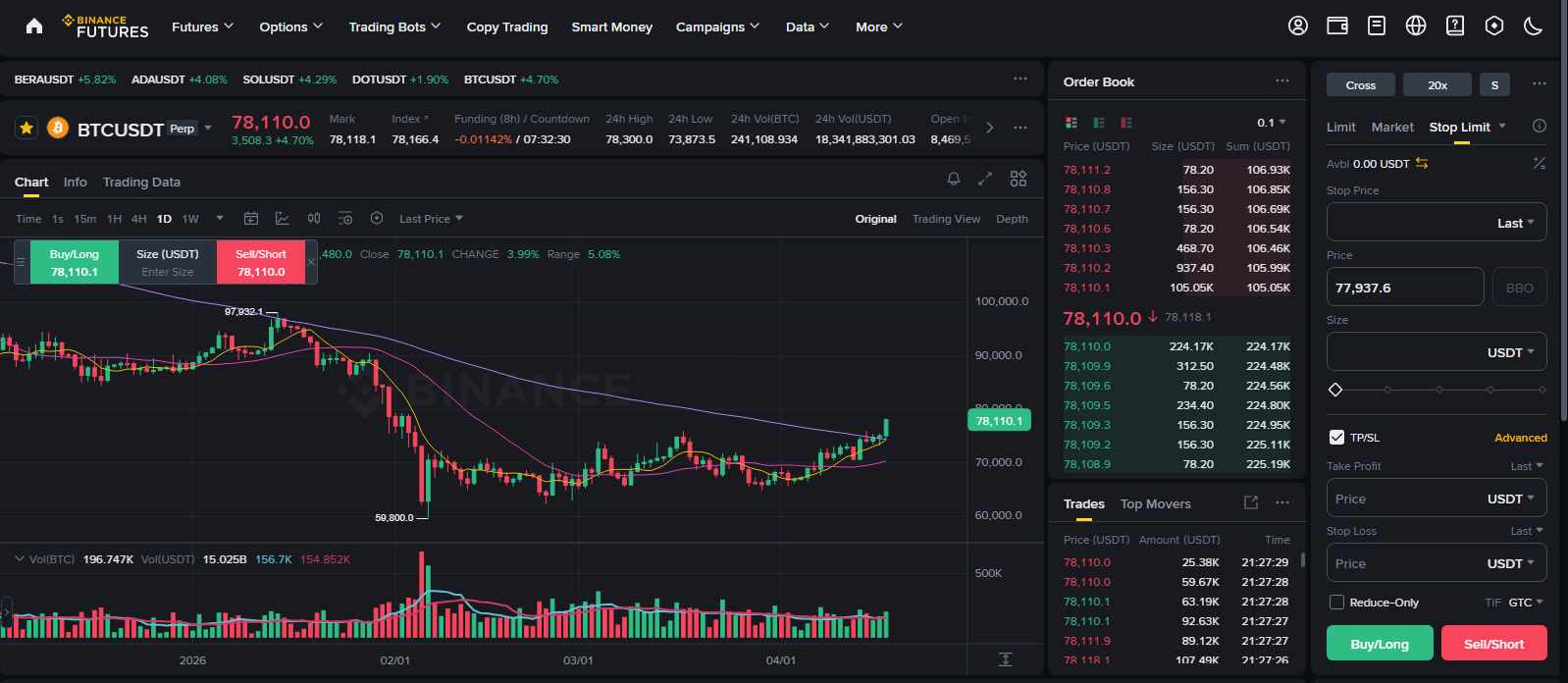Toggle BTCUSDT favorite star
Image resolution: width=1568 pixels, height=683 pixels.
(26, 128)
